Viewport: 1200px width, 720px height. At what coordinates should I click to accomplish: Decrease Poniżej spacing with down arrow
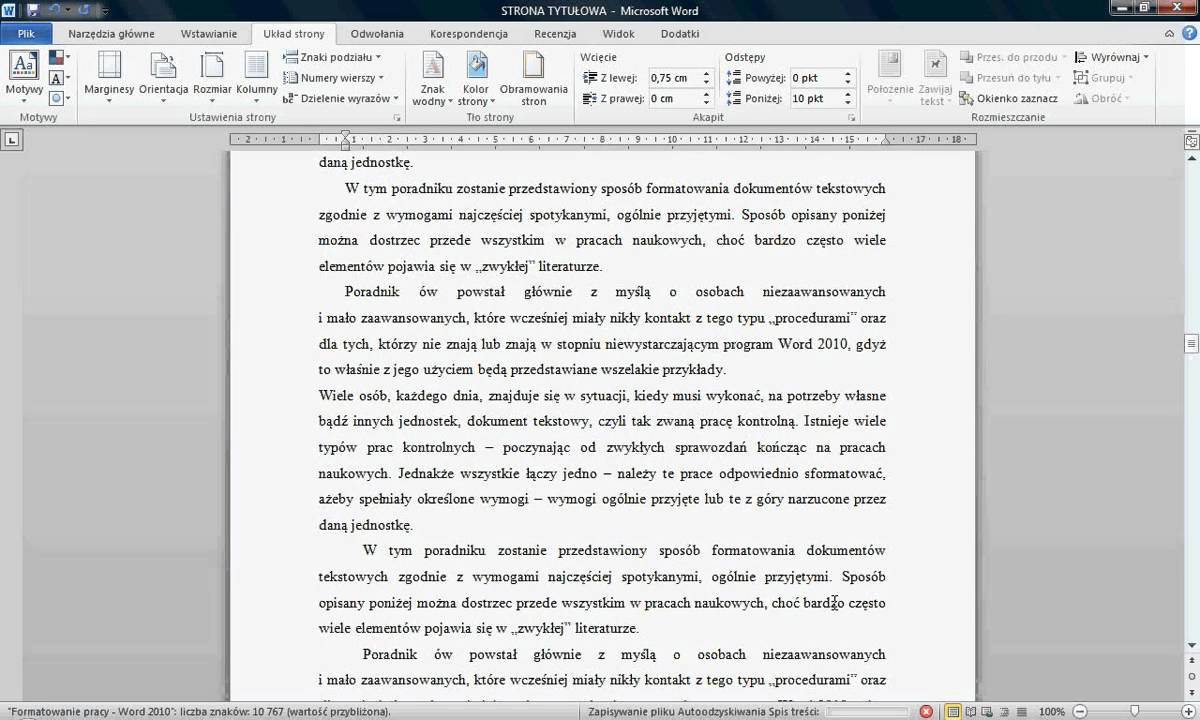[x=848, y=102]
